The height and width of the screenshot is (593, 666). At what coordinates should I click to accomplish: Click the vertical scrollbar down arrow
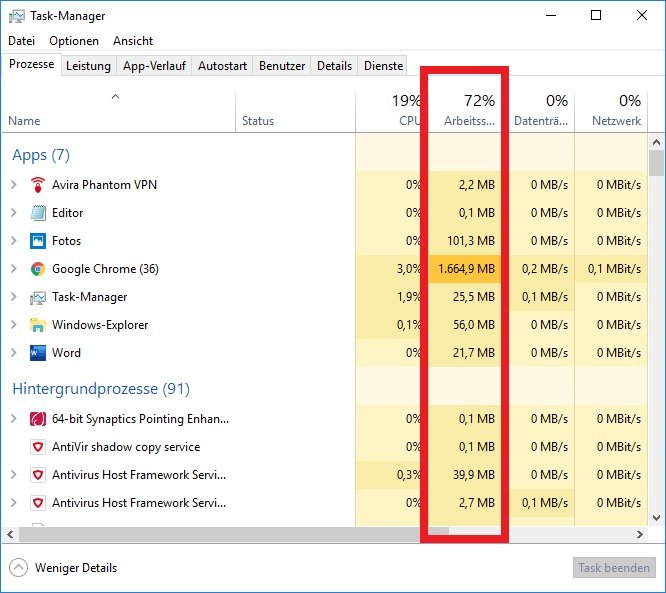click(x=657, y=517)
